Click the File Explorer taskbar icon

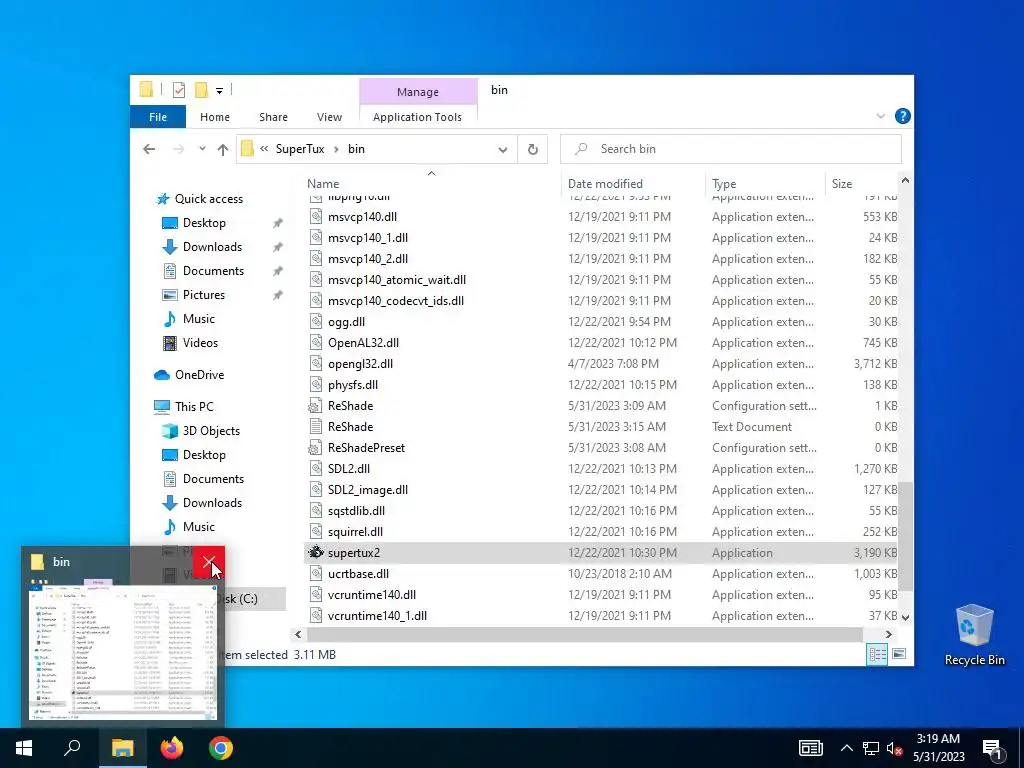click(122, 748)
